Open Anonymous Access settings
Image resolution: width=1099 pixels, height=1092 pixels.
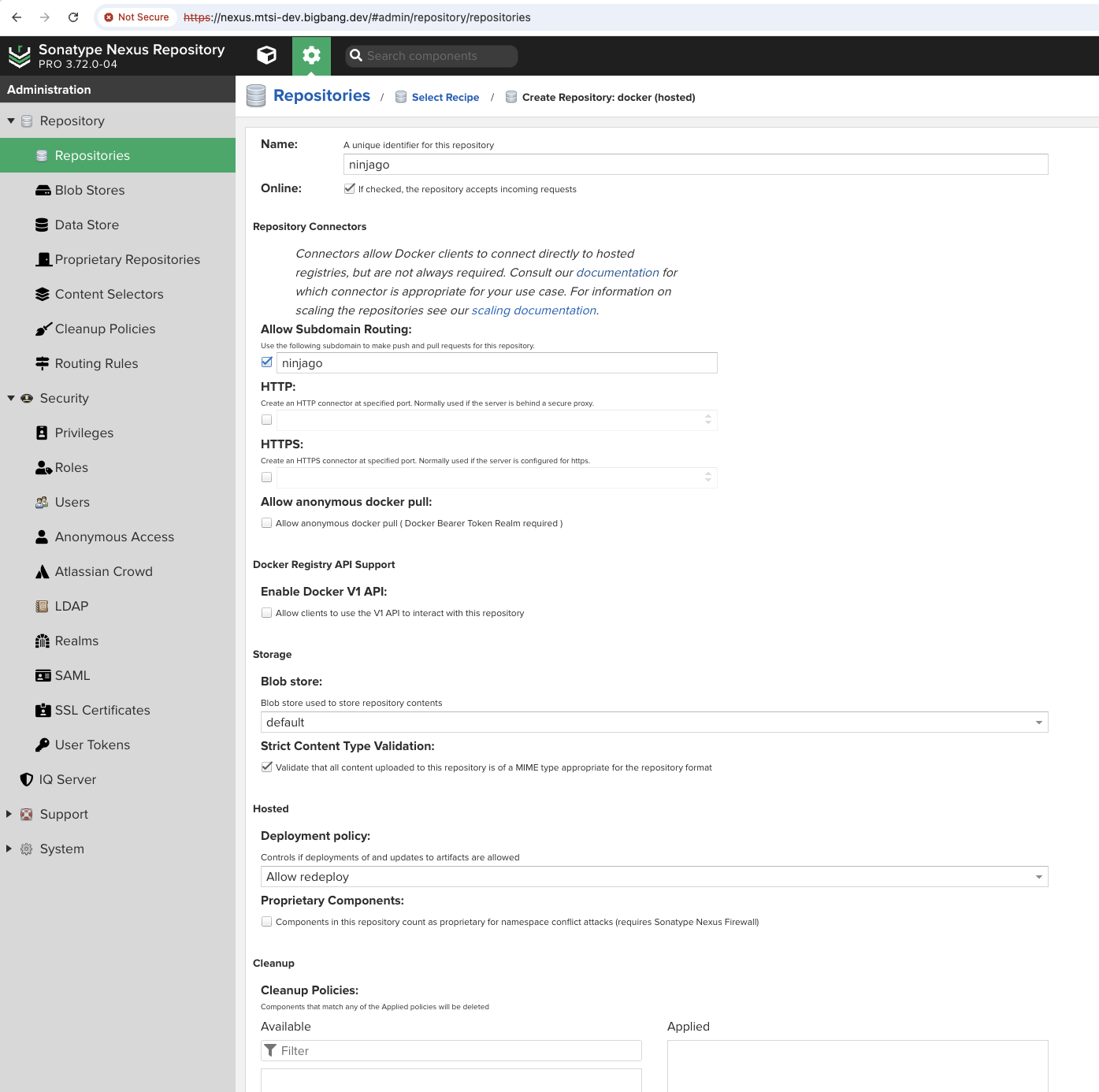click(x=117, y=537)
